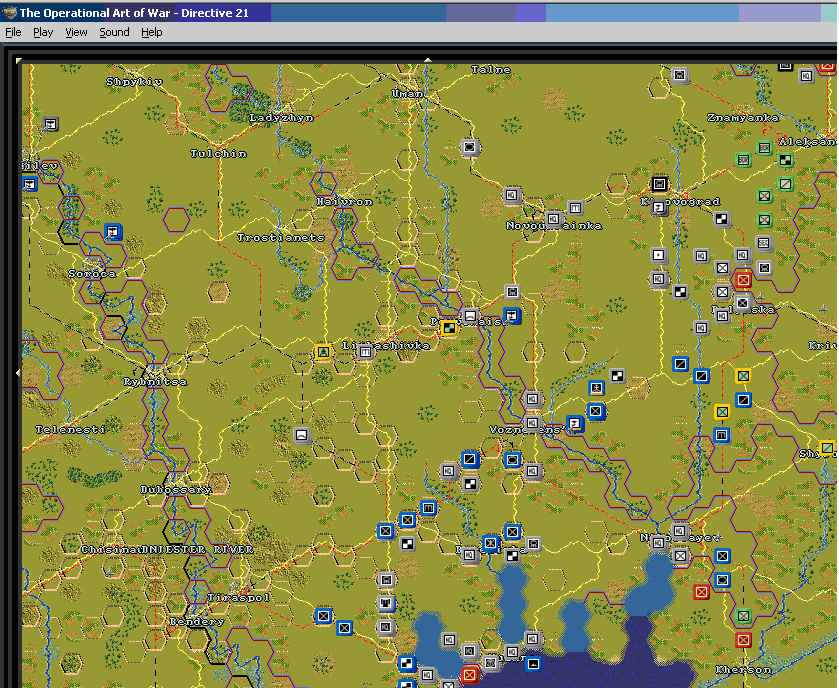This screenshot has height=688, width=839.
Task: Click the Kherson city label
Action: pos(743,670)
